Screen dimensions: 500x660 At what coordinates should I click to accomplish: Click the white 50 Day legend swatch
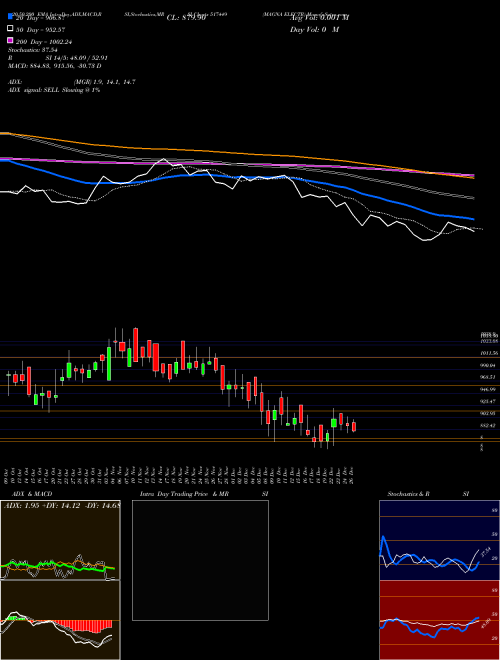point(11,29)
